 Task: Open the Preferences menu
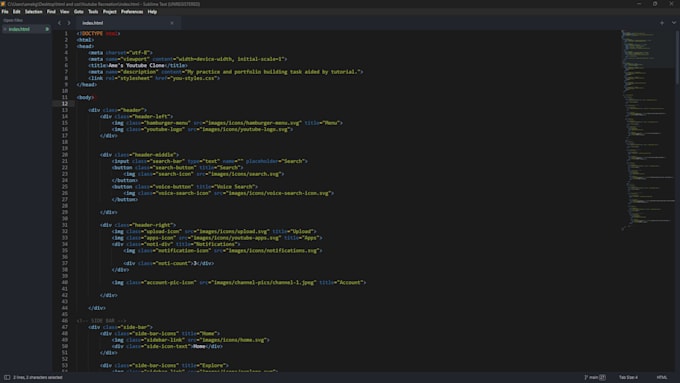[x=132, y=12]
